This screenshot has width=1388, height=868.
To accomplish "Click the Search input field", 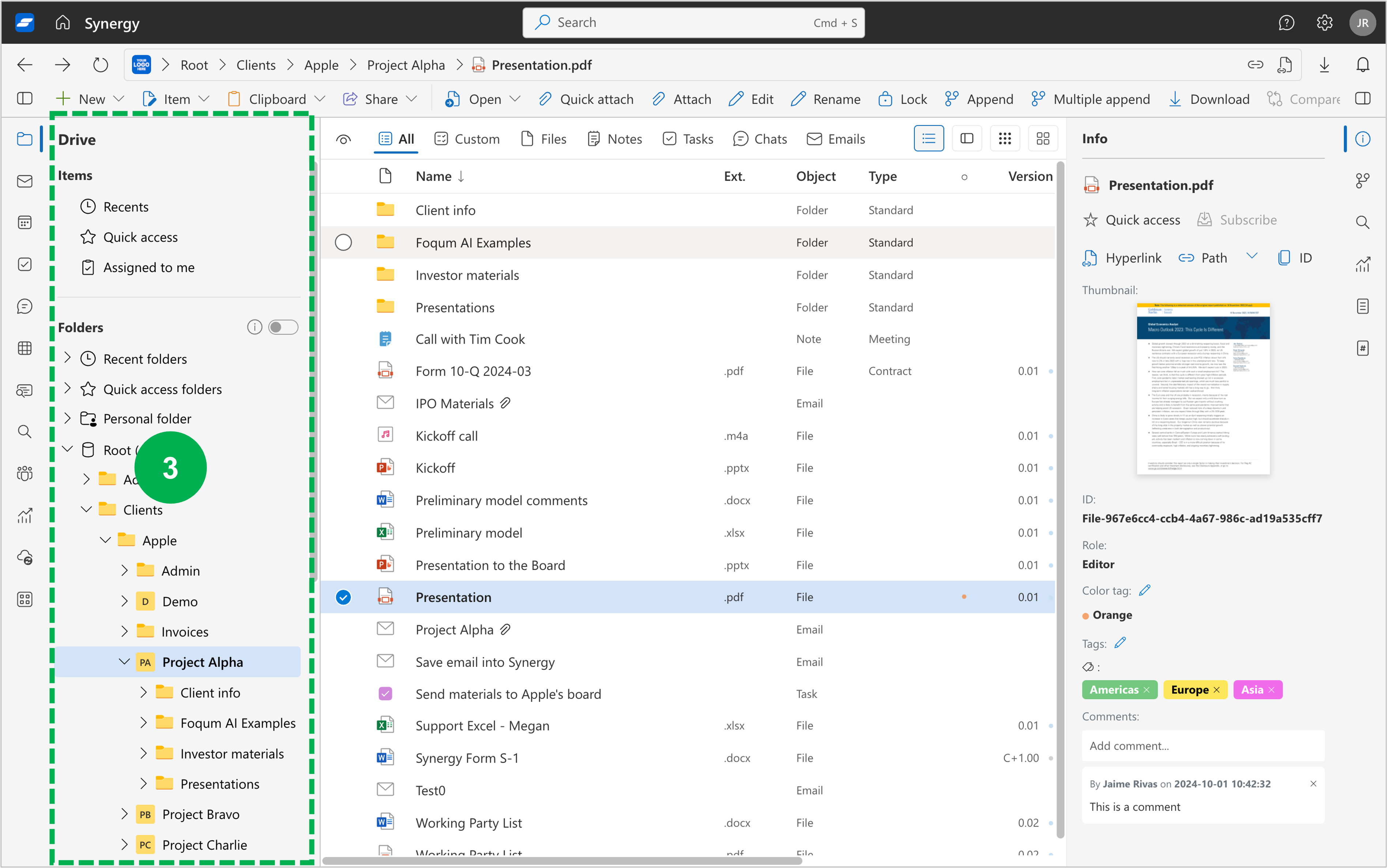I will pos(693,22).
